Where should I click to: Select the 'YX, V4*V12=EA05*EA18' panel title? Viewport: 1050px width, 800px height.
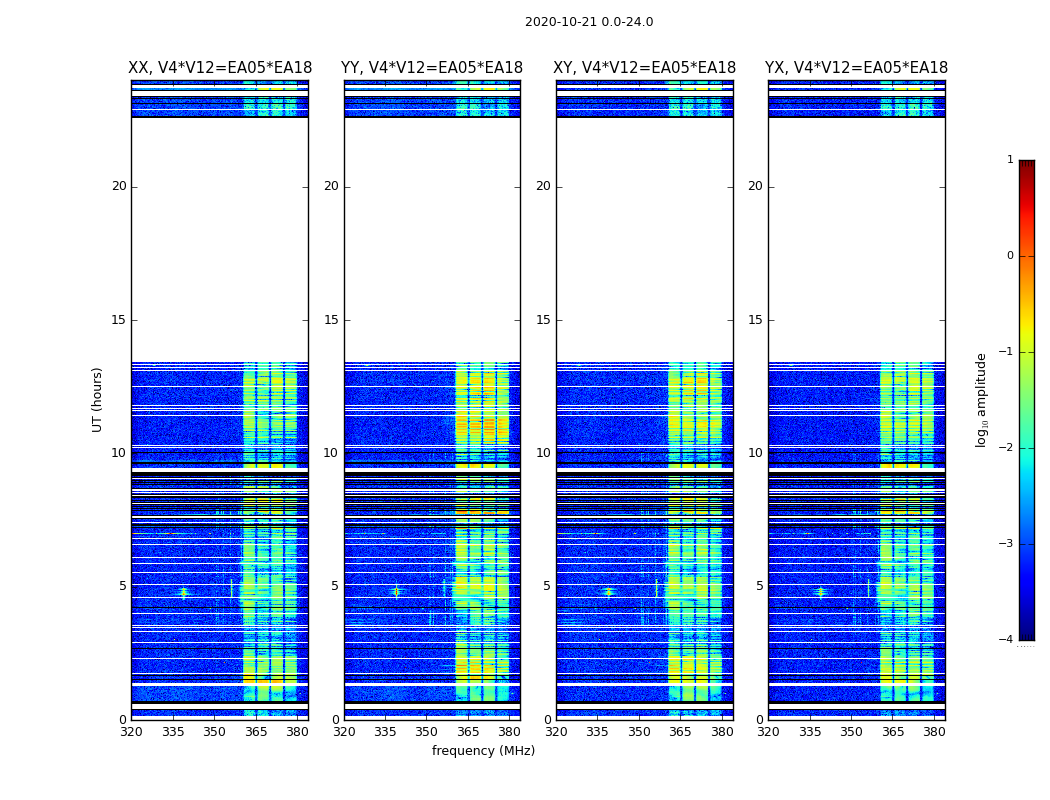click(x=856, y=68)
